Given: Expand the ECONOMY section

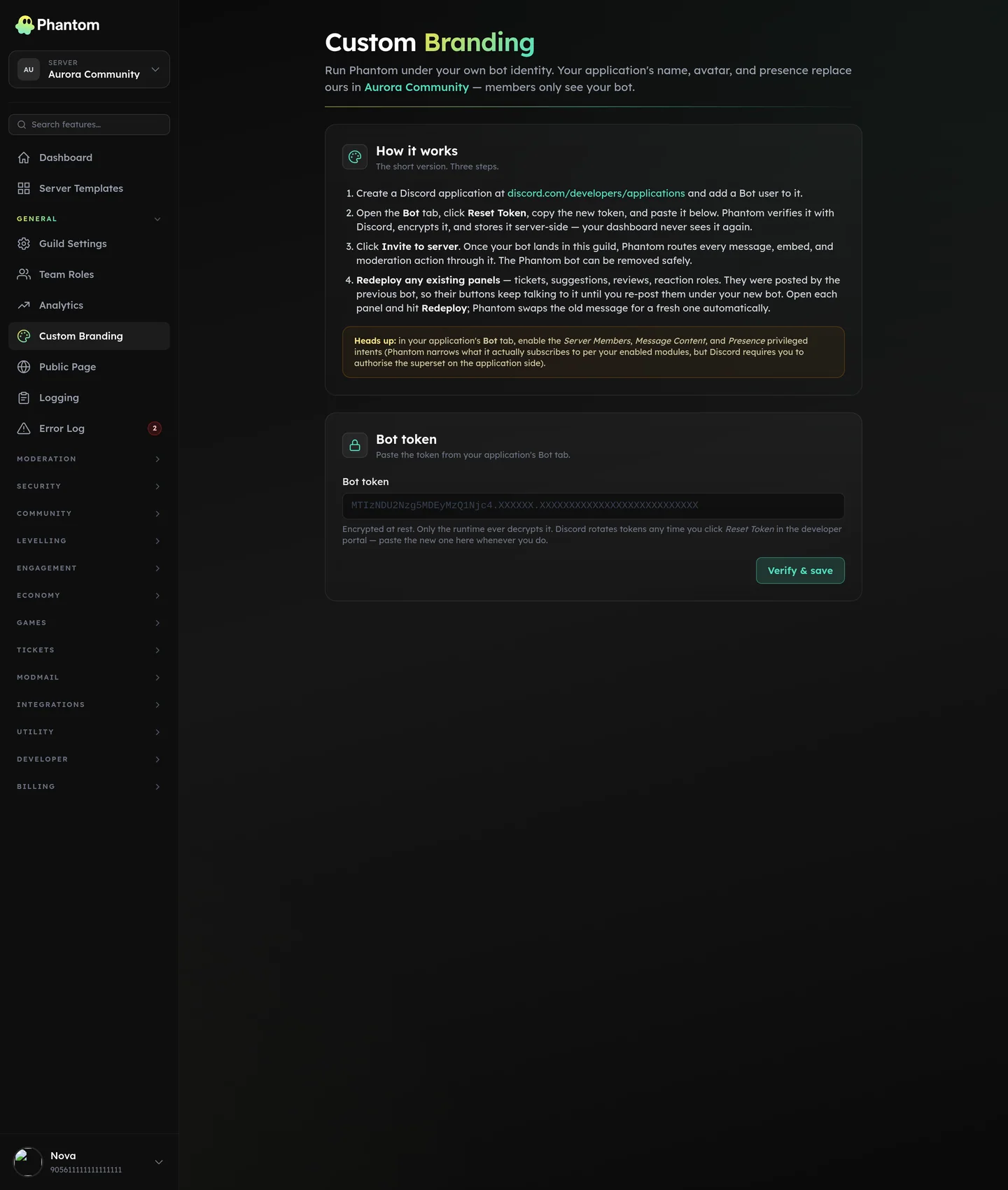Looking at the screenshot, I should (89, 596).
